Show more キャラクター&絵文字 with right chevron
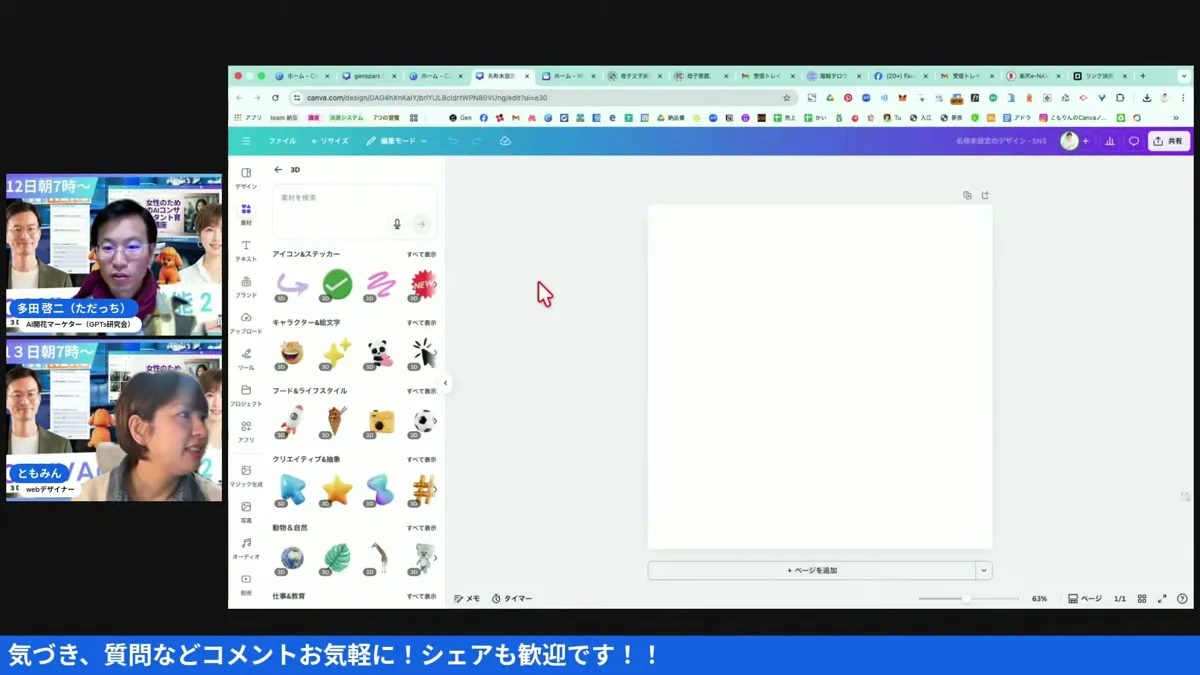 (x=435, y=353)
